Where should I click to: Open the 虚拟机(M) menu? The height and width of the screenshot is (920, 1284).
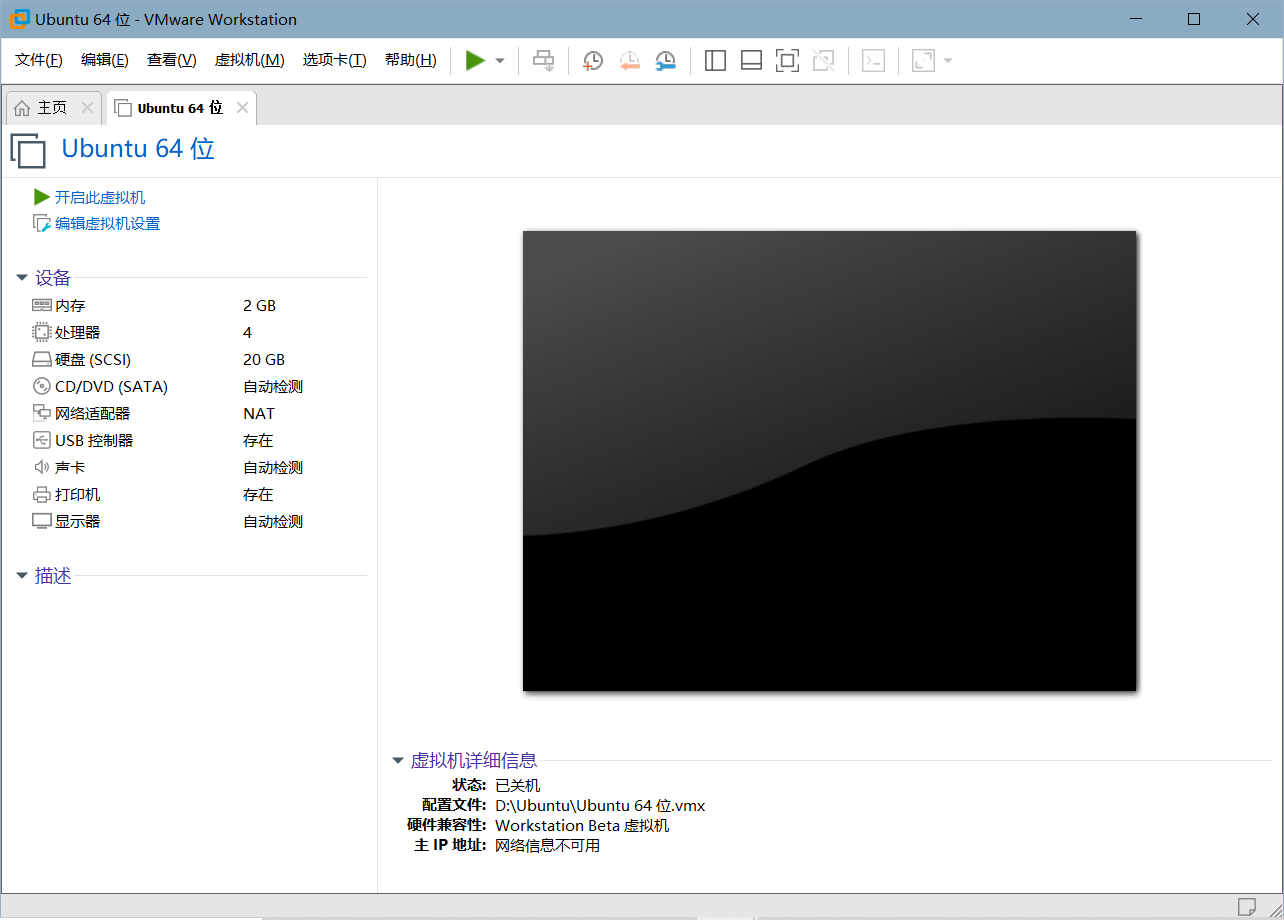(x=250, y=60)
